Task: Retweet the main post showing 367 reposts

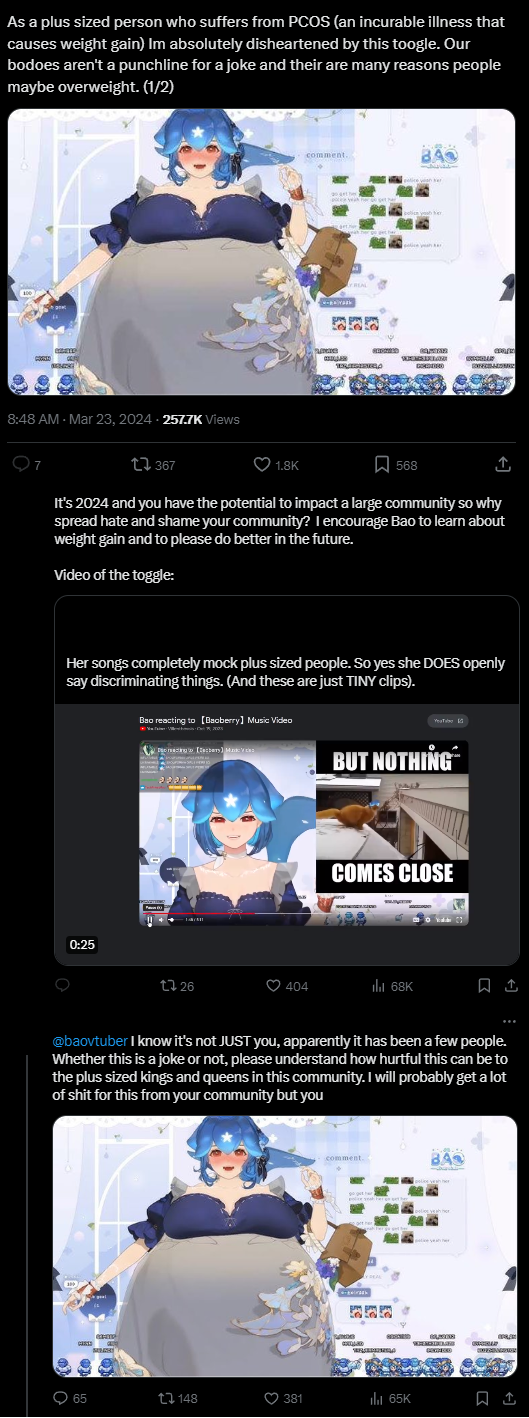Action: pyautogui.click(x=153, y=464)
